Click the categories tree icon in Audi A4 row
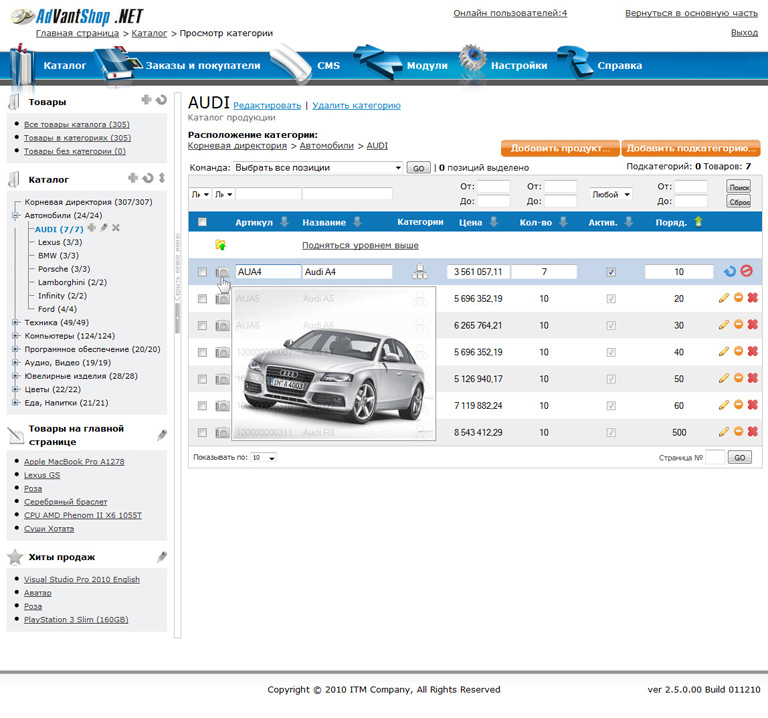This screenshot has width=768, height=718. coord(420,271)
